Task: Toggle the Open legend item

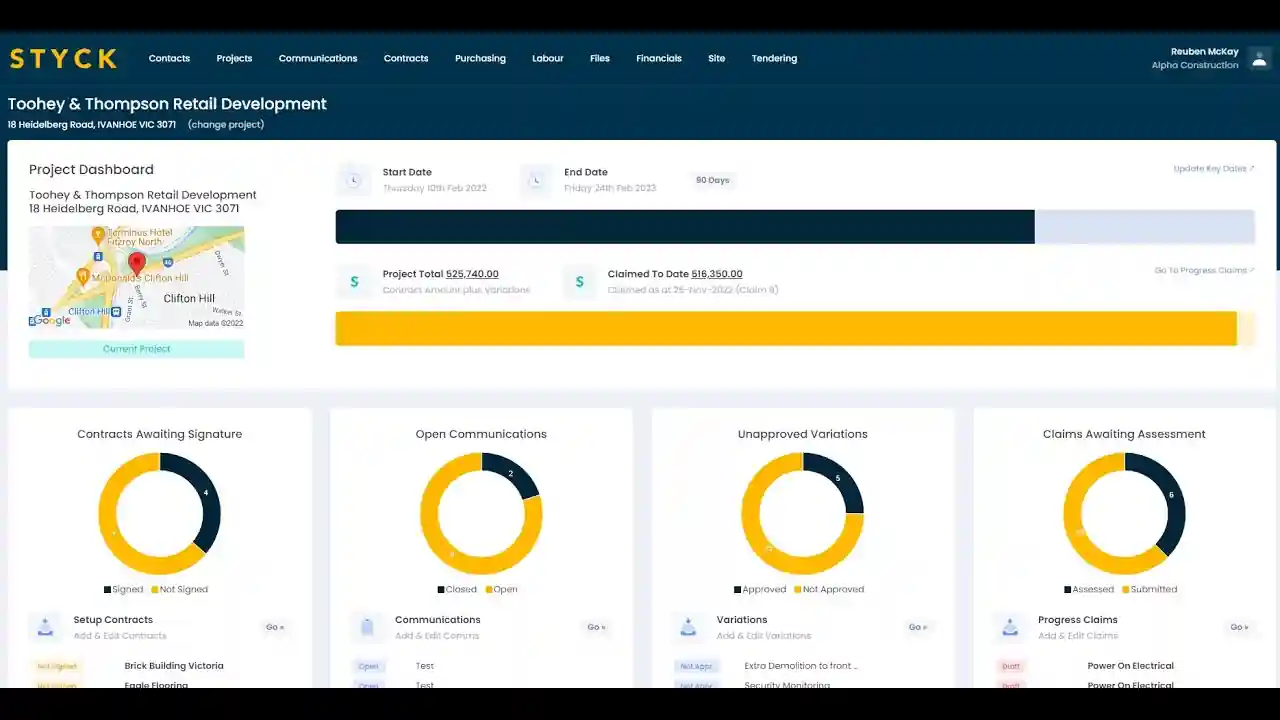Action: 501,589
